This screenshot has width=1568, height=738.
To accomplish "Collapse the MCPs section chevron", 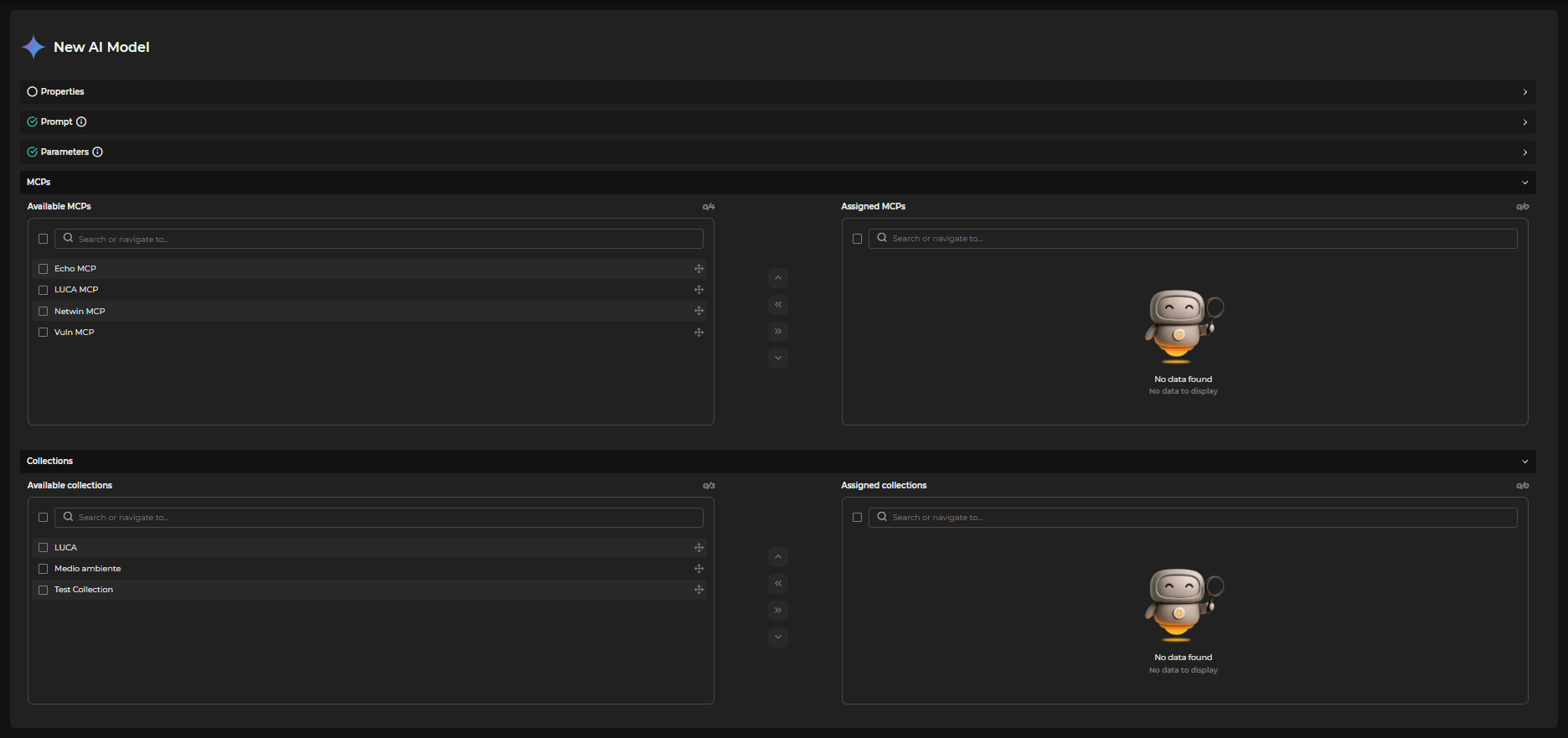I will click(1524, 183).
